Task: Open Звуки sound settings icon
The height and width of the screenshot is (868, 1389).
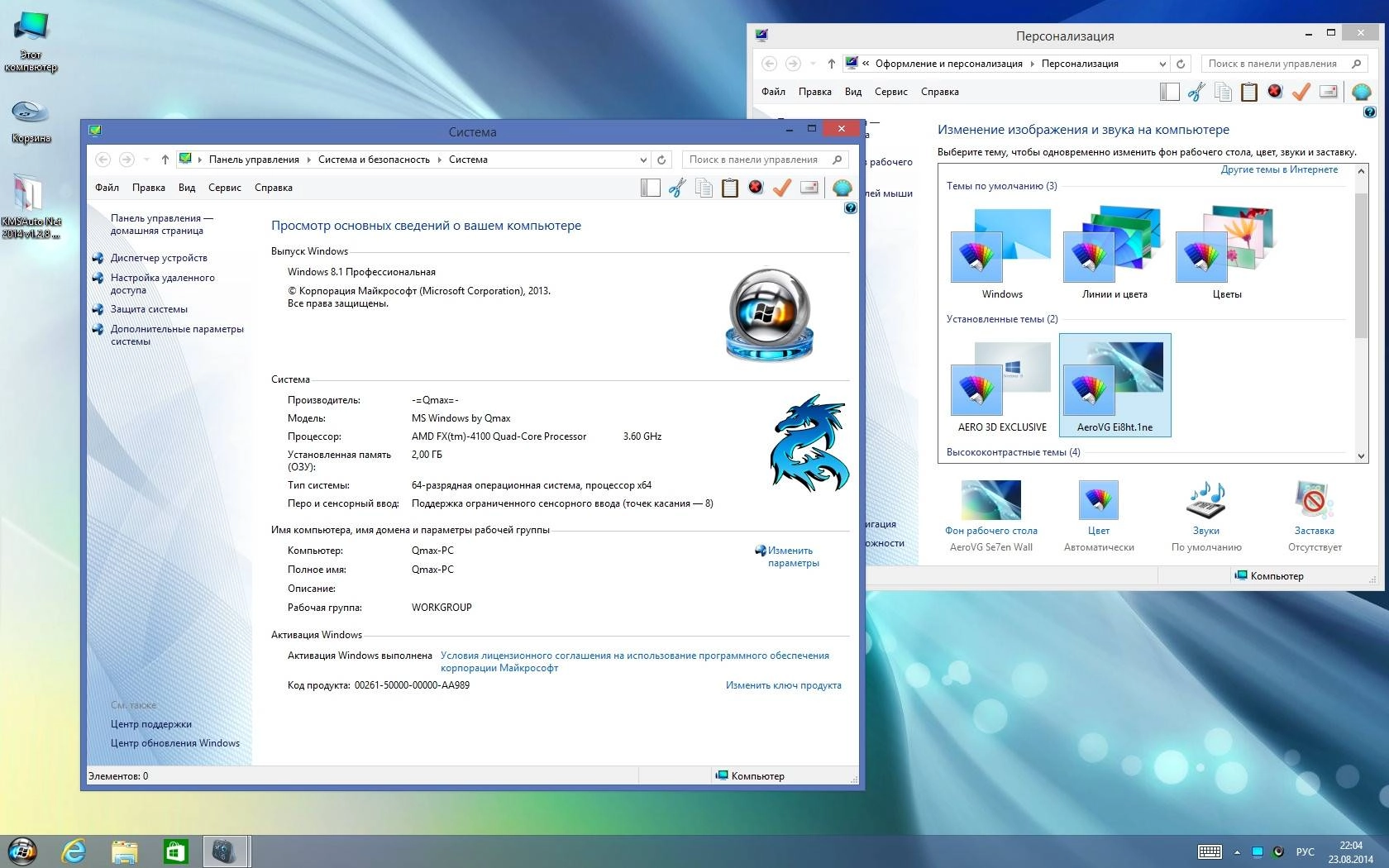Action: [x=1206, y=499]
